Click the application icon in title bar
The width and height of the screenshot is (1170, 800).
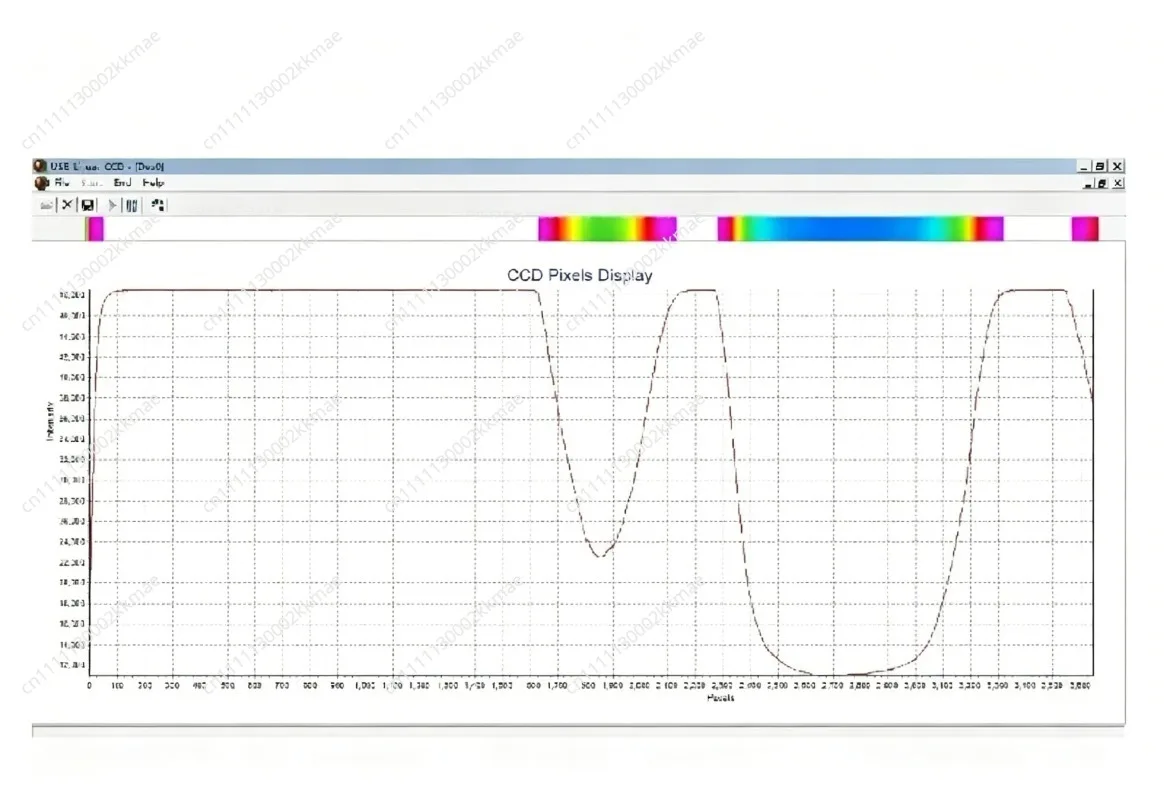(40, 166)
